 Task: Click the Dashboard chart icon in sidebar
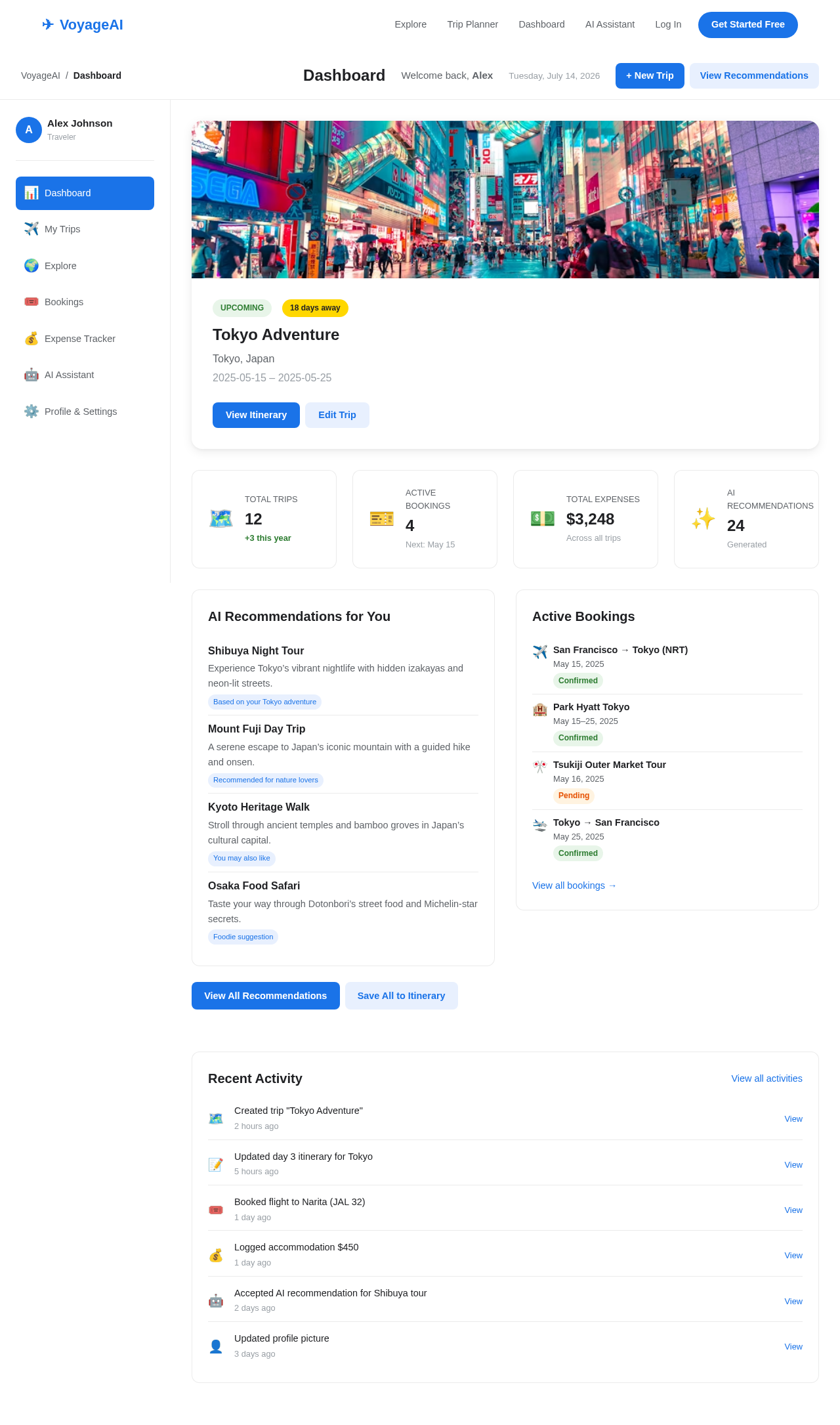(x=31, y=193)
